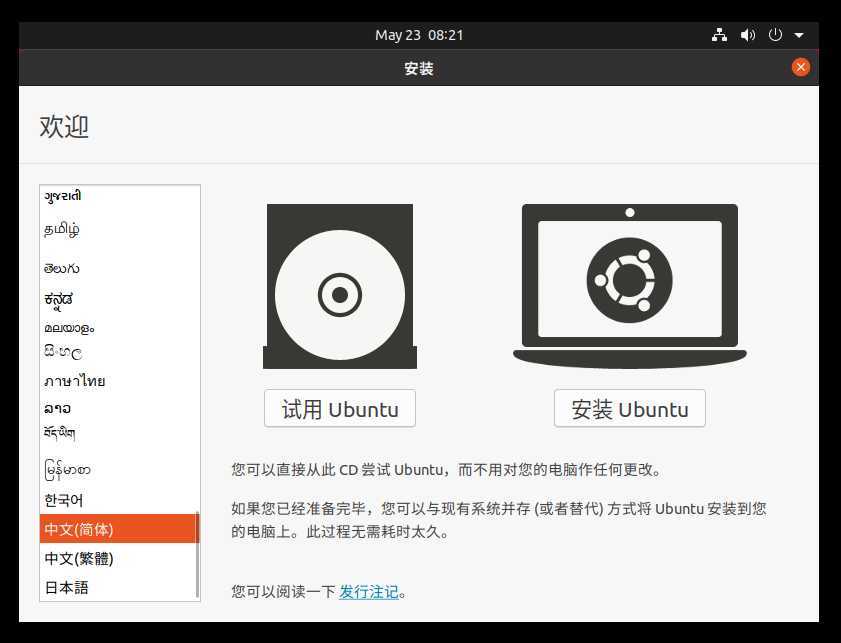This screenshot has height=643, width=841.
Task: Select తెలుగు in the language list
Action: click(x=119, y=268)
